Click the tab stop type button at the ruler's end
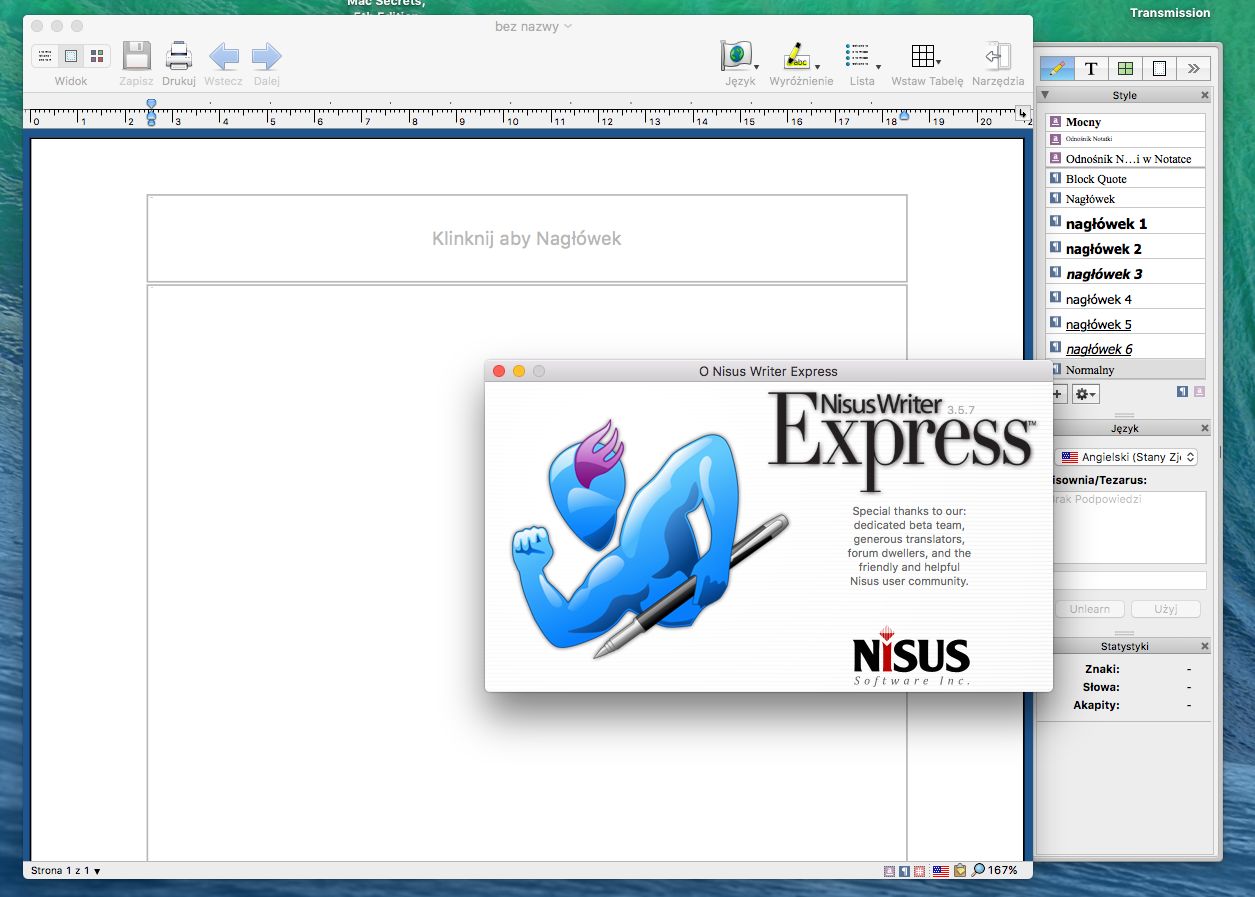Viewport: 1255px width, 897px height. 1022,112
